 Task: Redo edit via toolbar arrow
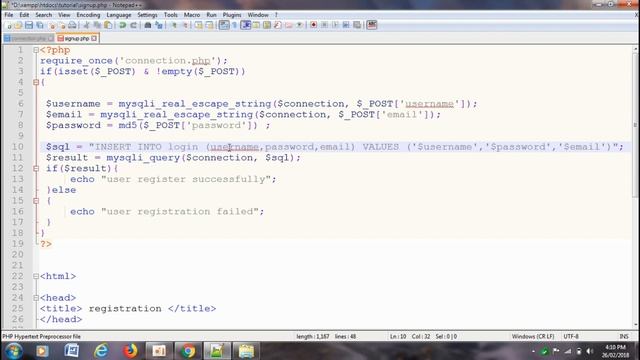pos(133,25)
